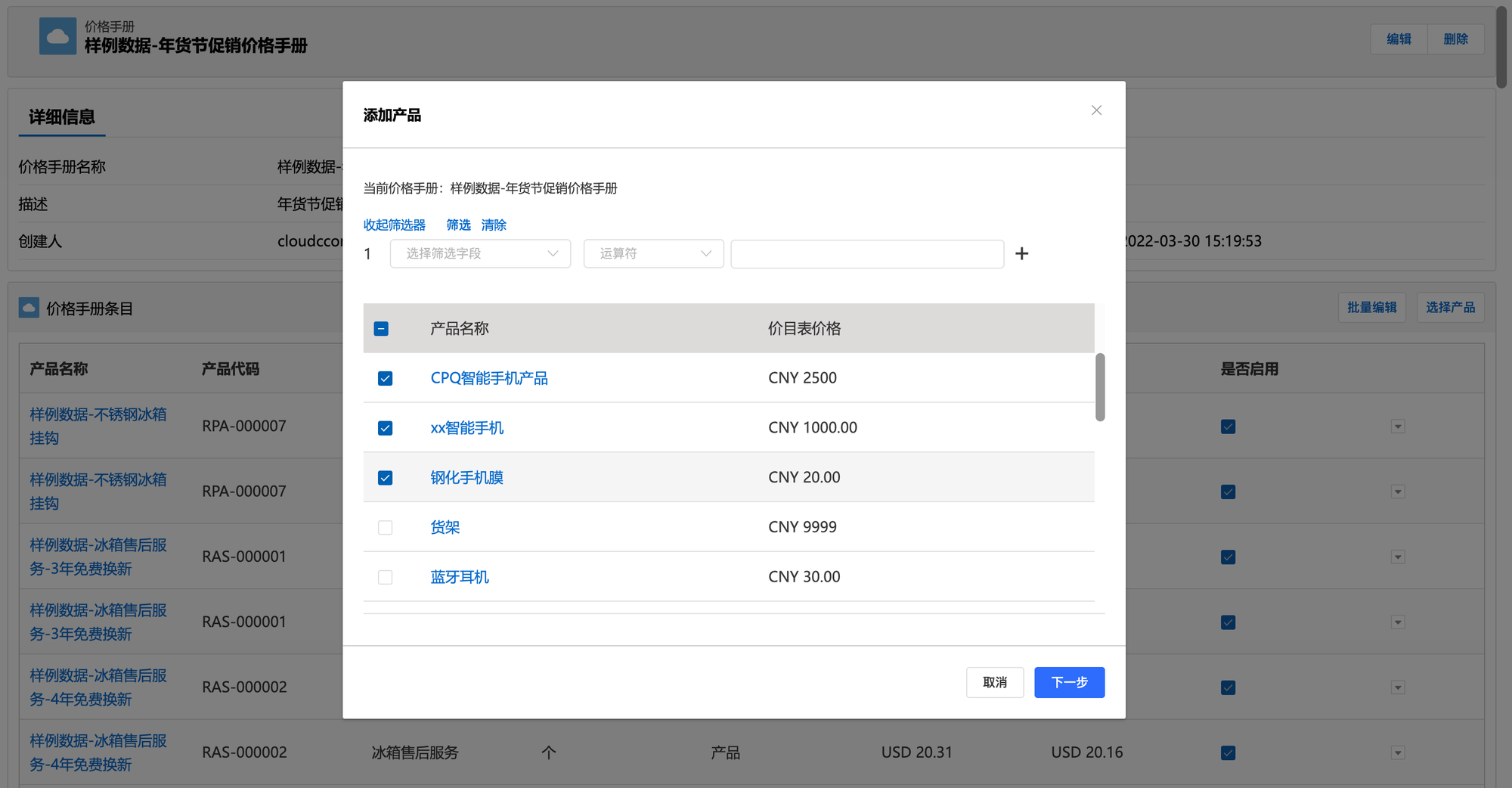Screen dimensions: 1512x788
Task: Click the cloud icon beside 价格手册 title
Action: tap(57, 36)
